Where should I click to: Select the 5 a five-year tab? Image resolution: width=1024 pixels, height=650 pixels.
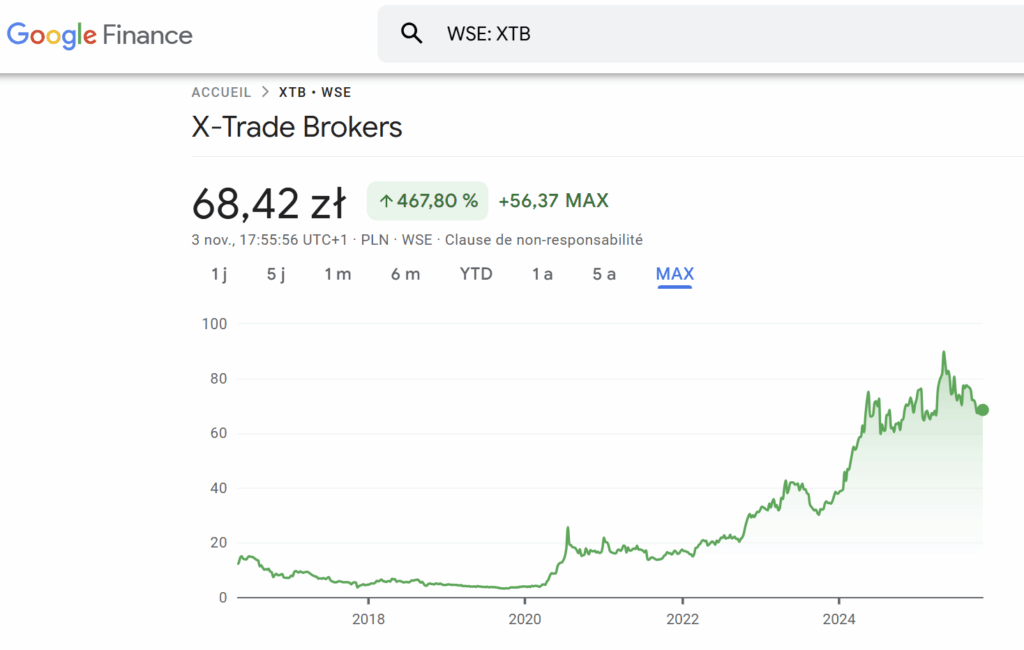tap(603, 273)
